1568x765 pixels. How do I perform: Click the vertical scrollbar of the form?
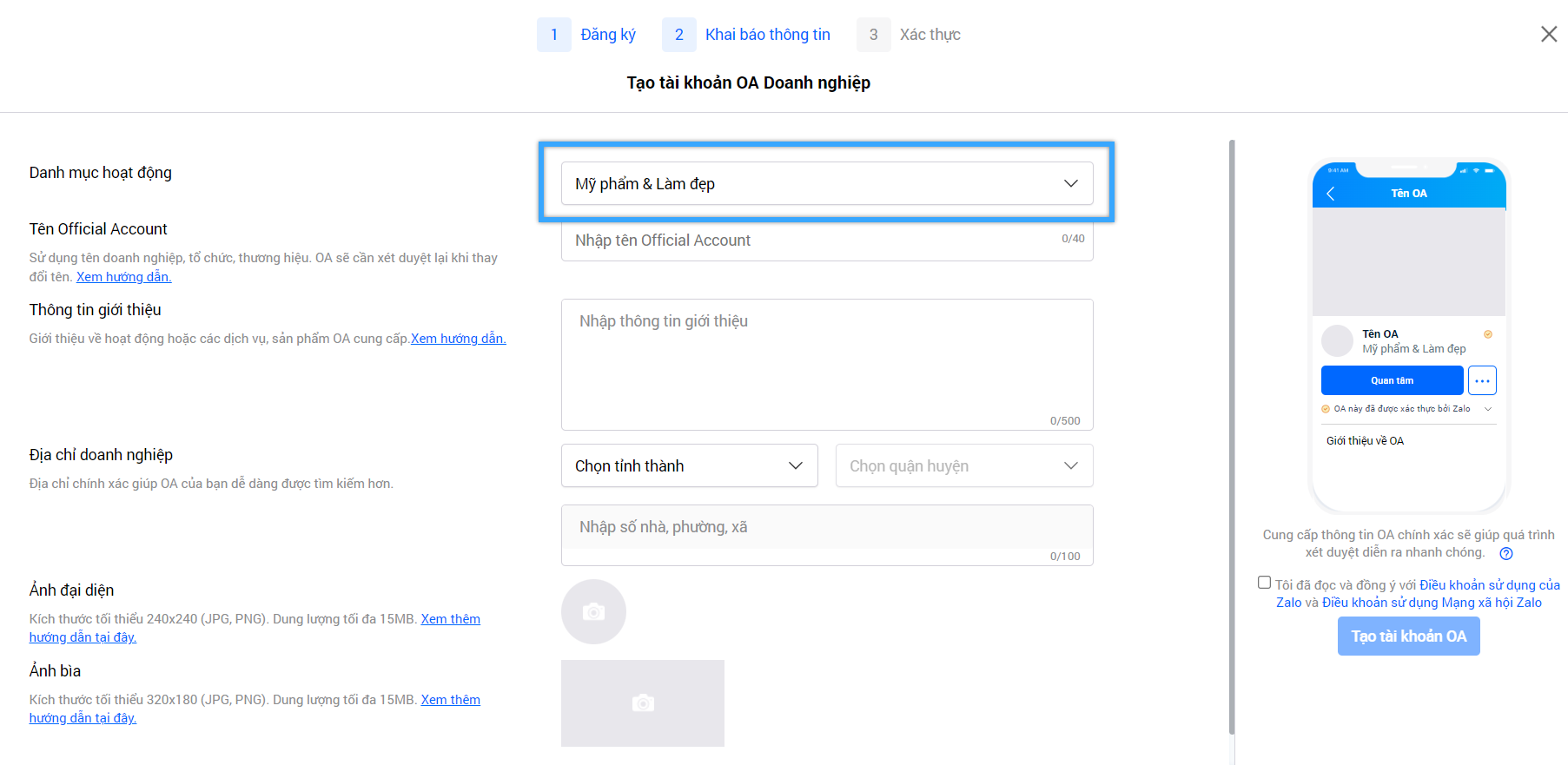1231,434
